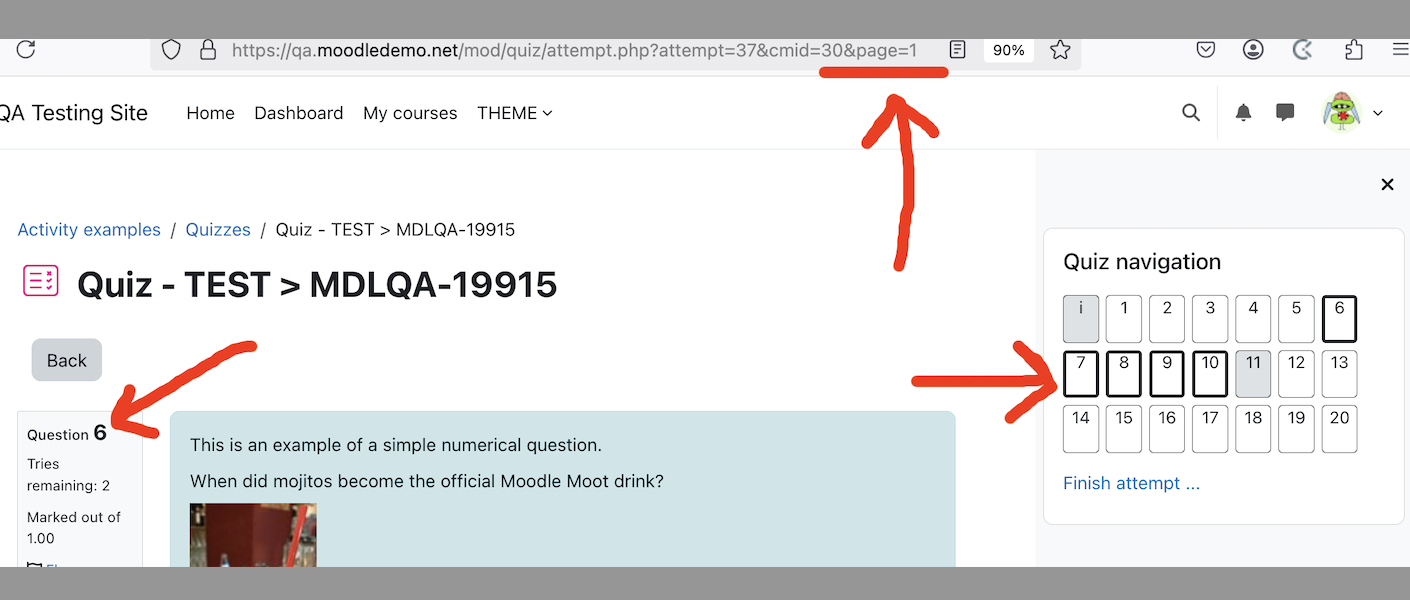Reset the 90% zoom level indicator
The image size is (1410, 600).
coord(1008,50)
